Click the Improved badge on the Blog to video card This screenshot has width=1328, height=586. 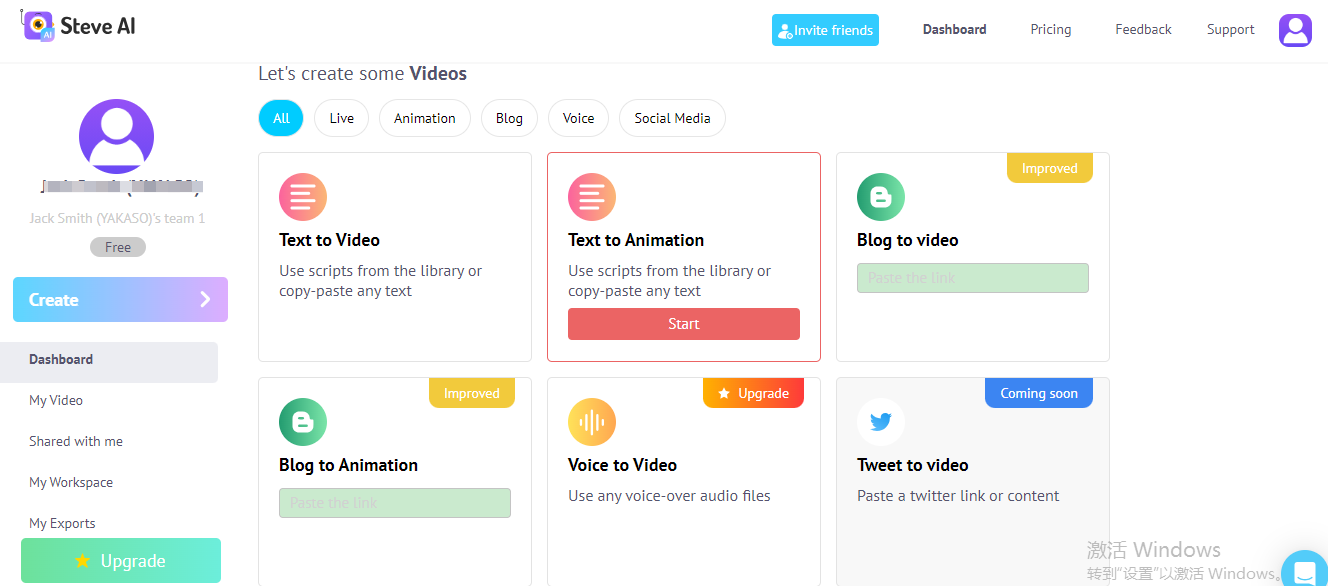pos(1050,168)
